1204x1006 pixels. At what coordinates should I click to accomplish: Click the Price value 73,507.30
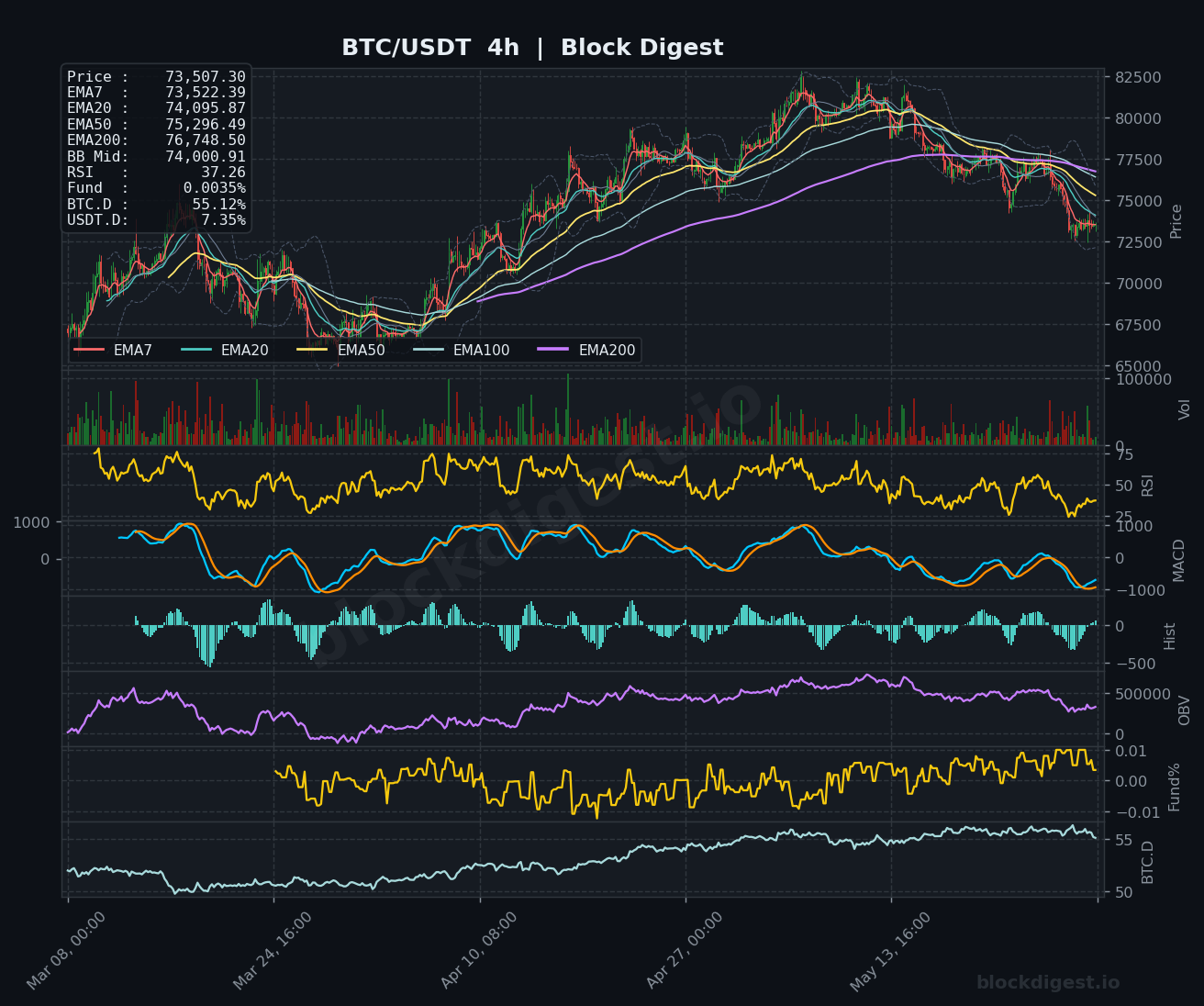click(206, 77)
